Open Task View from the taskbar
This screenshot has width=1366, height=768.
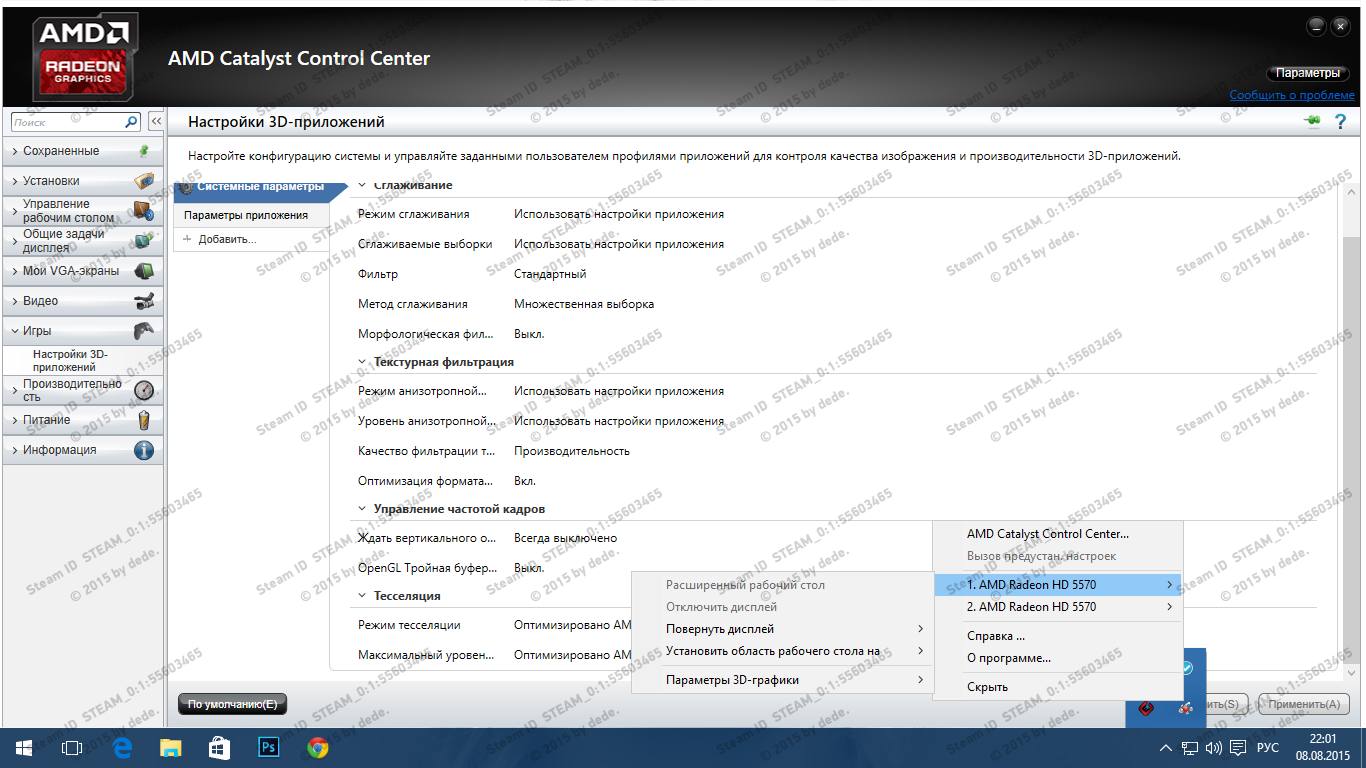[x=72, y=747]
